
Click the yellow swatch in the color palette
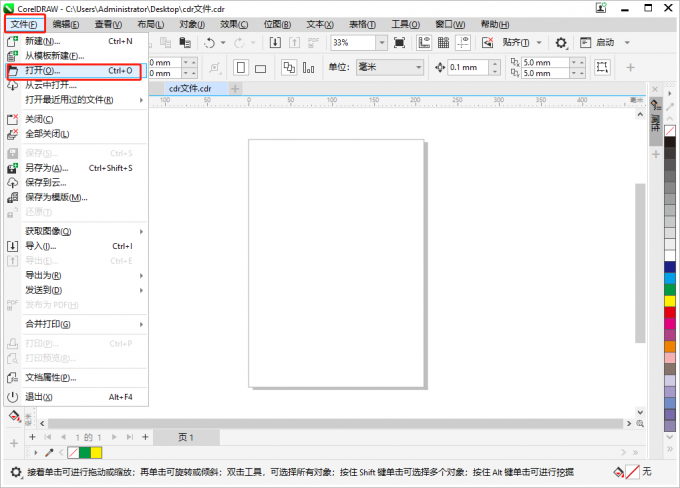tap(670, 301)
